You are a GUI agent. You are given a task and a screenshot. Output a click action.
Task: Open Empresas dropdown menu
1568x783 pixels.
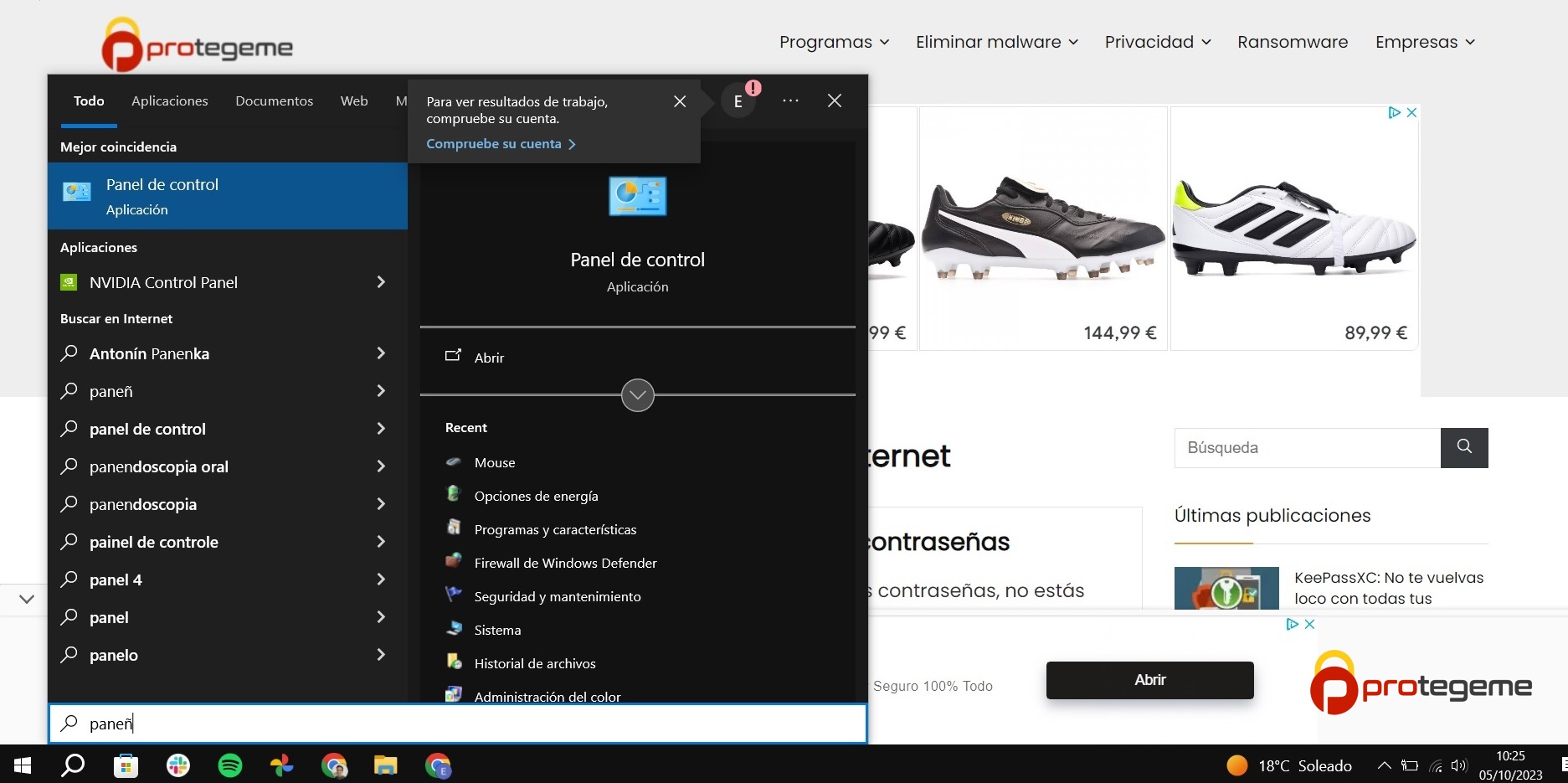(x=1425, y=42)
